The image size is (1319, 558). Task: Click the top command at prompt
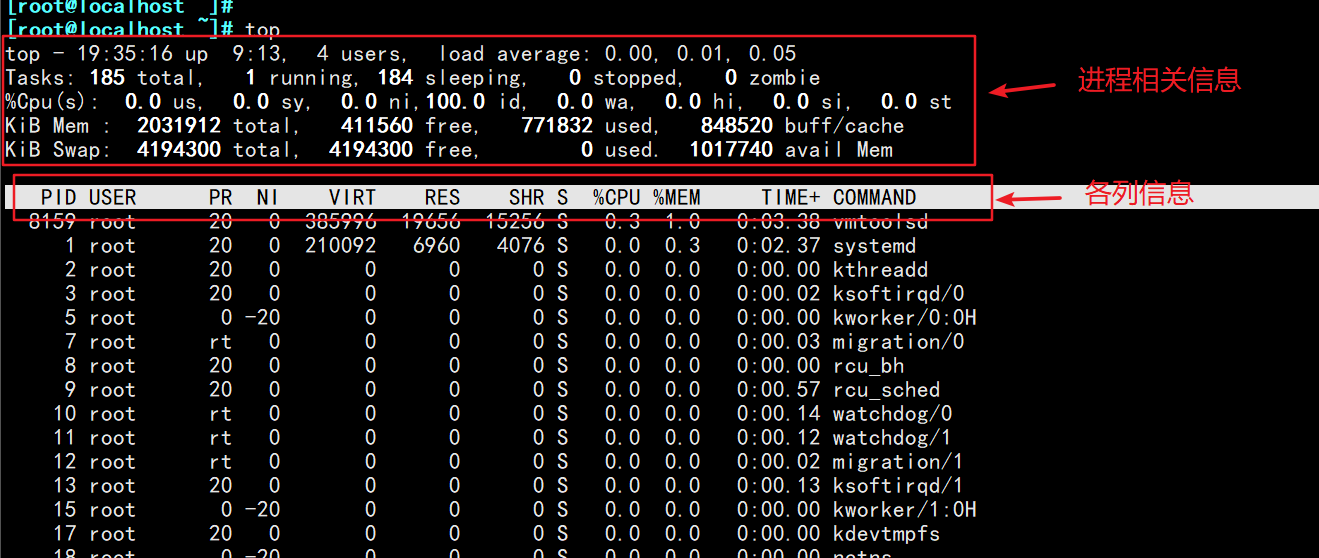262,30
